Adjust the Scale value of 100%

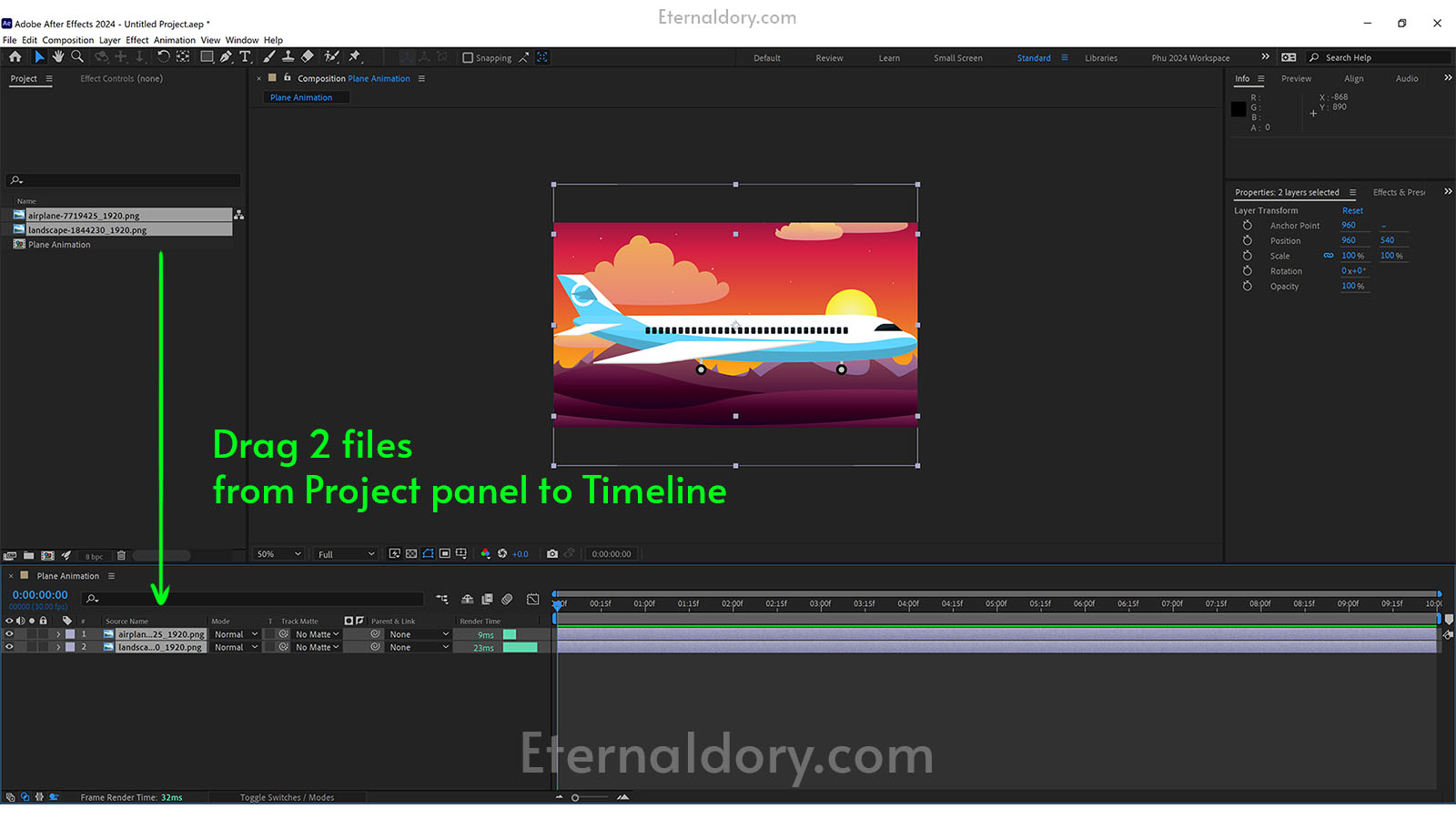click(1350, 256)
